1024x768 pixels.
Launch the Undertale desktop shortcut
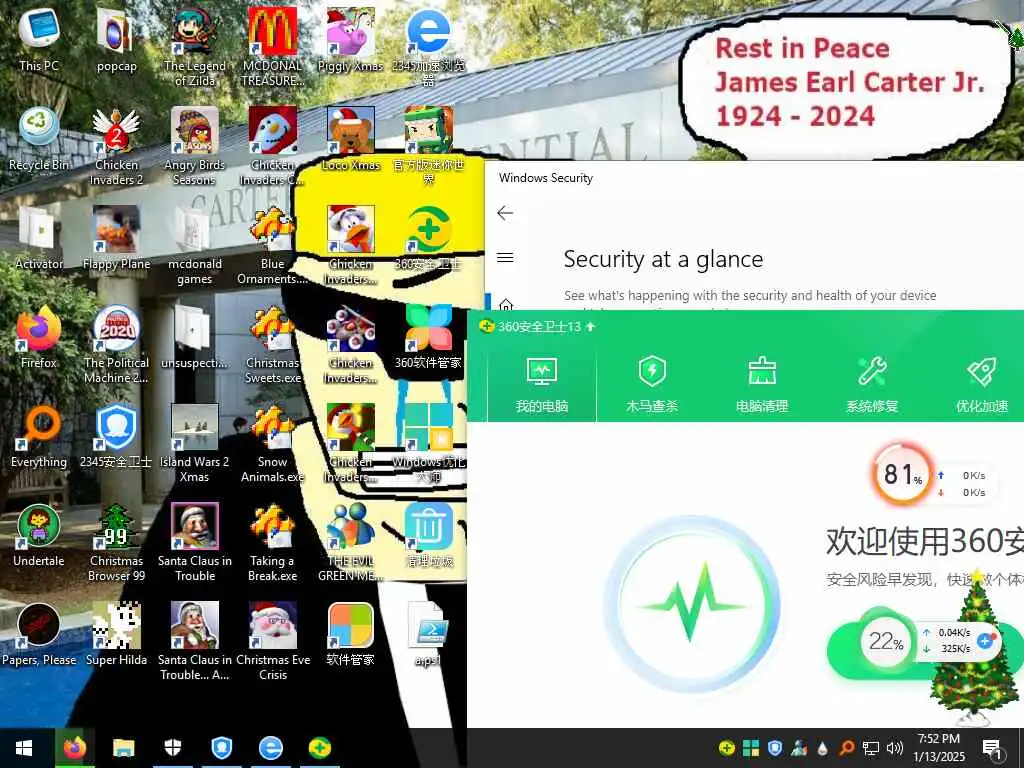click(x=39, y=536)
